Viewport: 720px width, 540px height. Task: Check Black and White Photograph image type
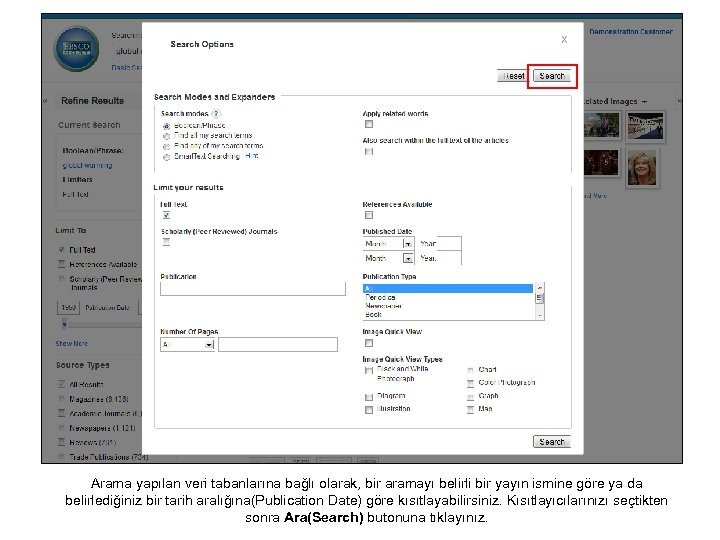369,371
